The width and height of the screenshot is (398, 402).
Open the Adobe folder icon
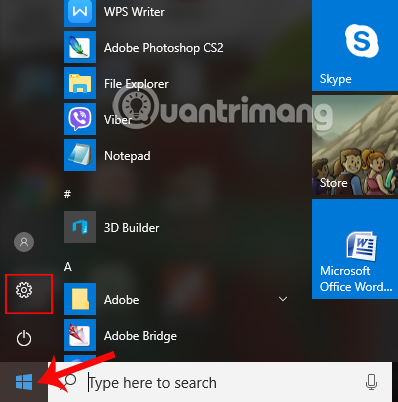click(x=80, y=299)
